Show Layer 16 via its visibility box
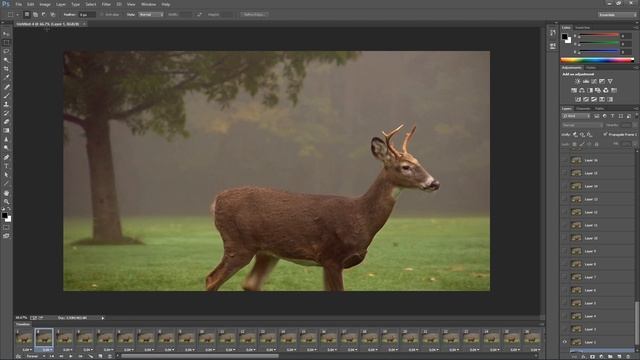The width and height of the screenshot is (640, 360). (565, 160)
